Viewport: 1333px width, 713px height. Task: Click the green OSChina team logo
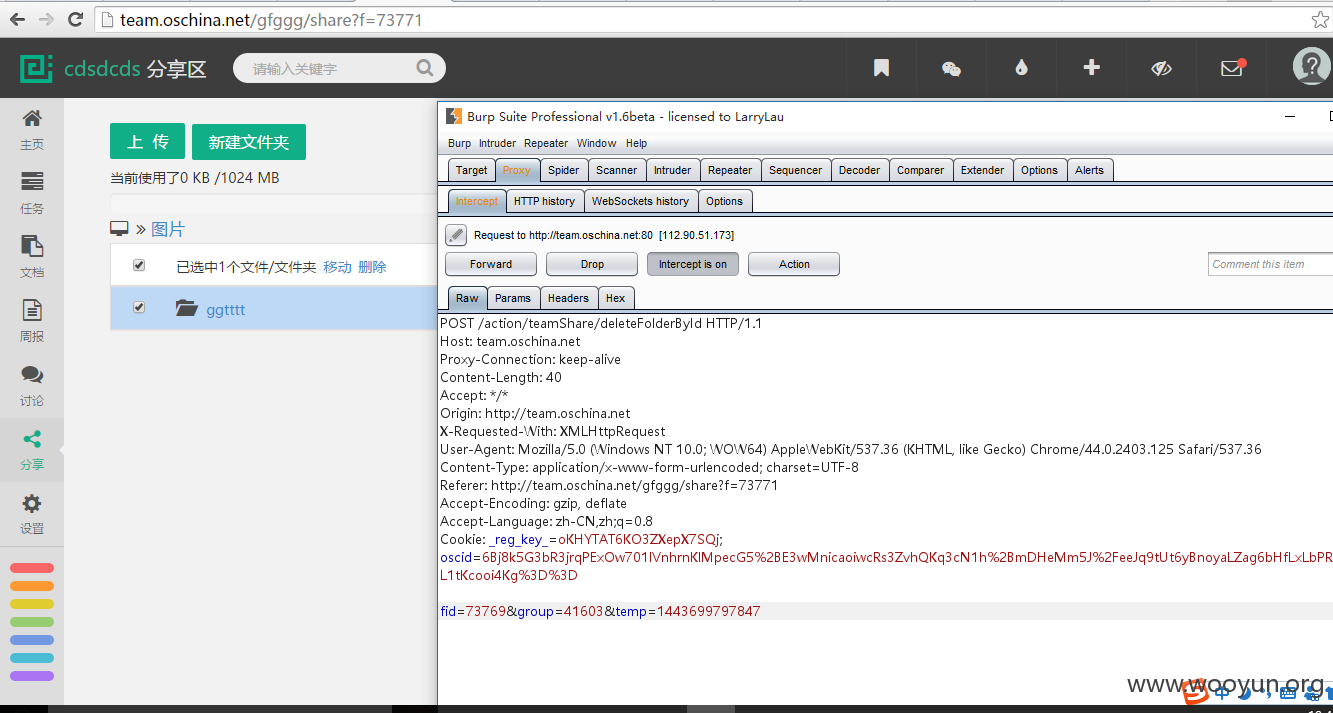click(x=36, y=68)
